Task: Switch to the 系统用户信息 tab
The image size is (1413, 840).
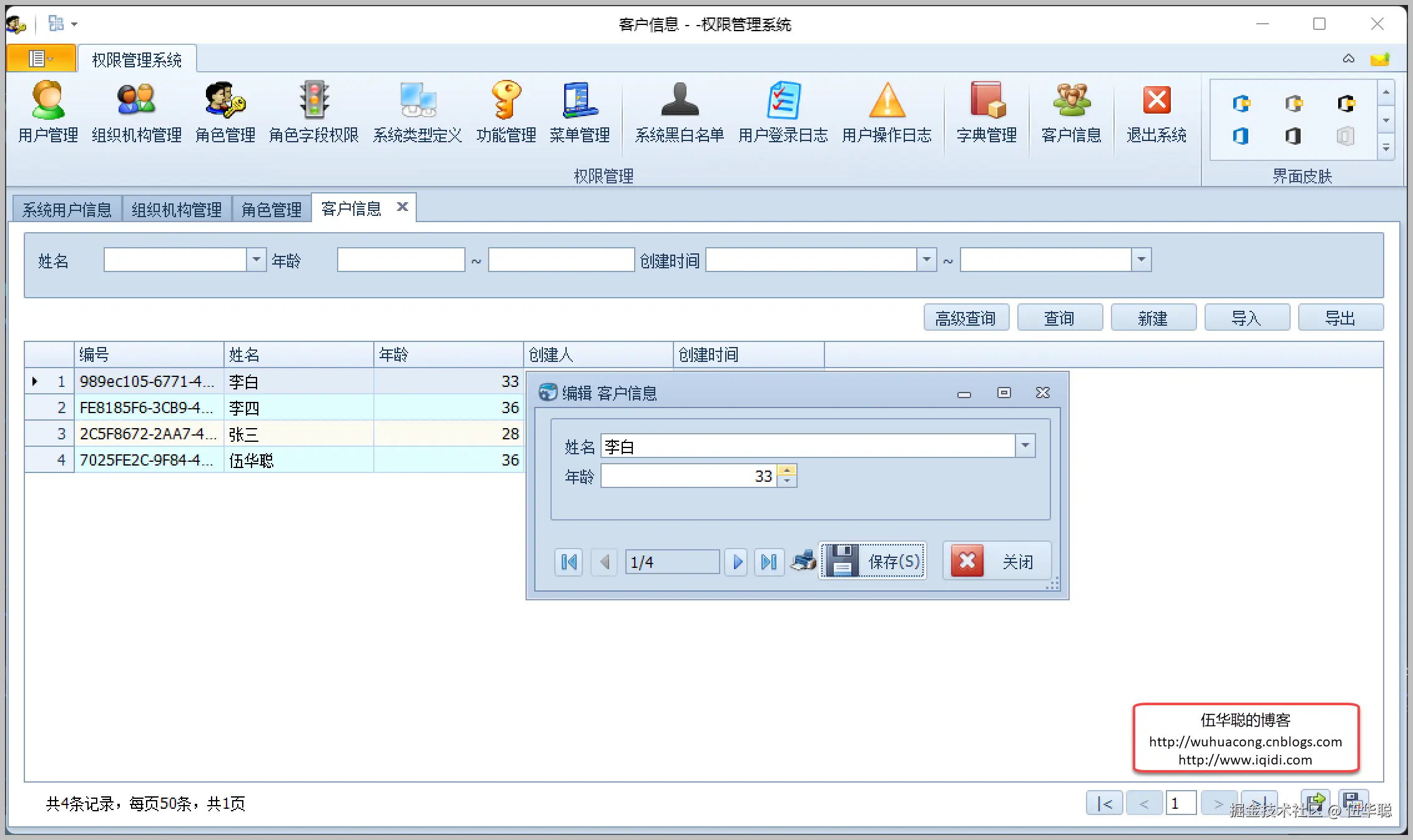Action: pos(67,209)
